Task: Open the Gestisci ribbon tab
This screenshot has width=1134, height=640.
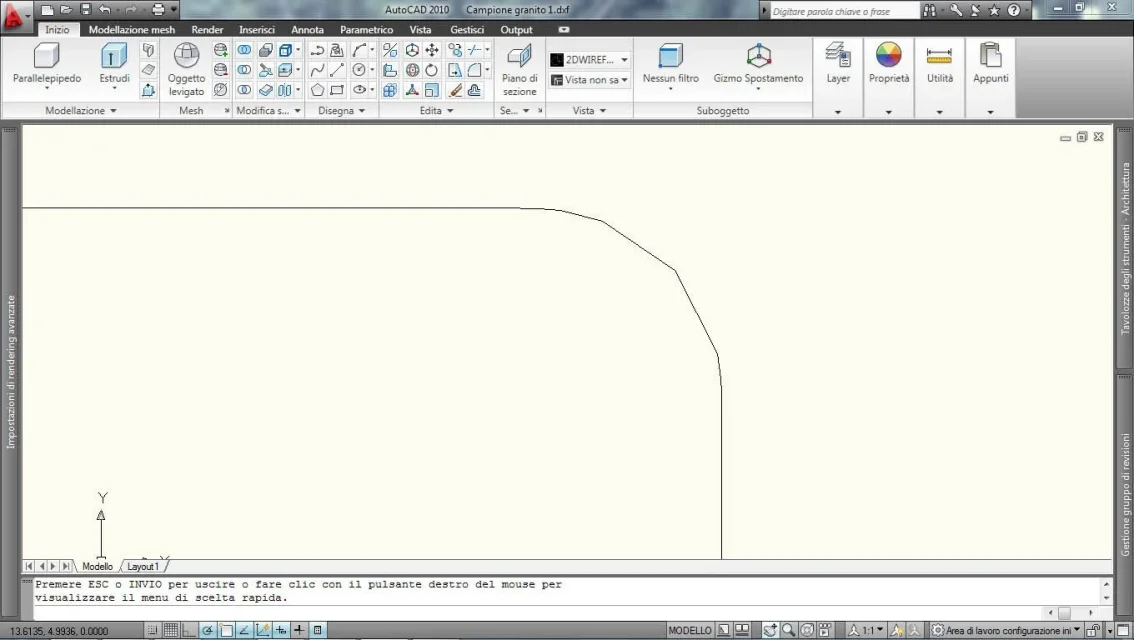Action: (x=467, y=30)
